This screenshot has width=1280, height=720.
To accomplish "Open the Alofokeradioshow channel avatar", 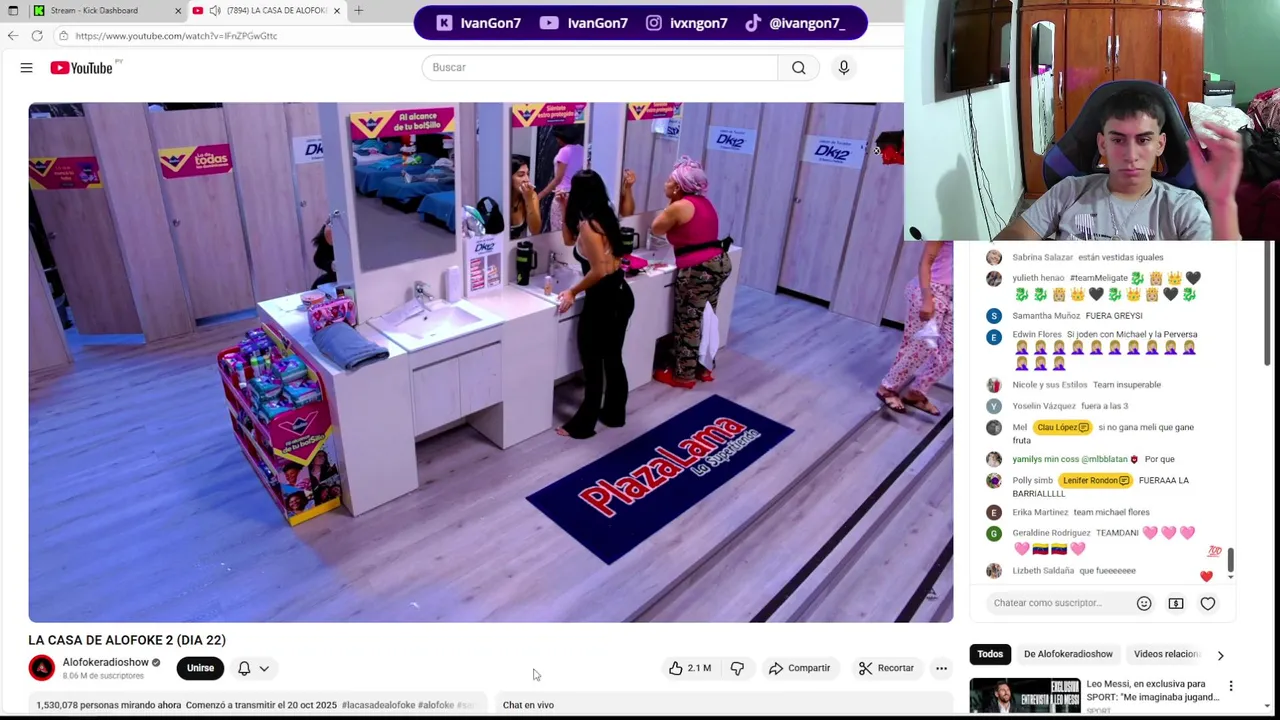I will click(x=41, y=668).
